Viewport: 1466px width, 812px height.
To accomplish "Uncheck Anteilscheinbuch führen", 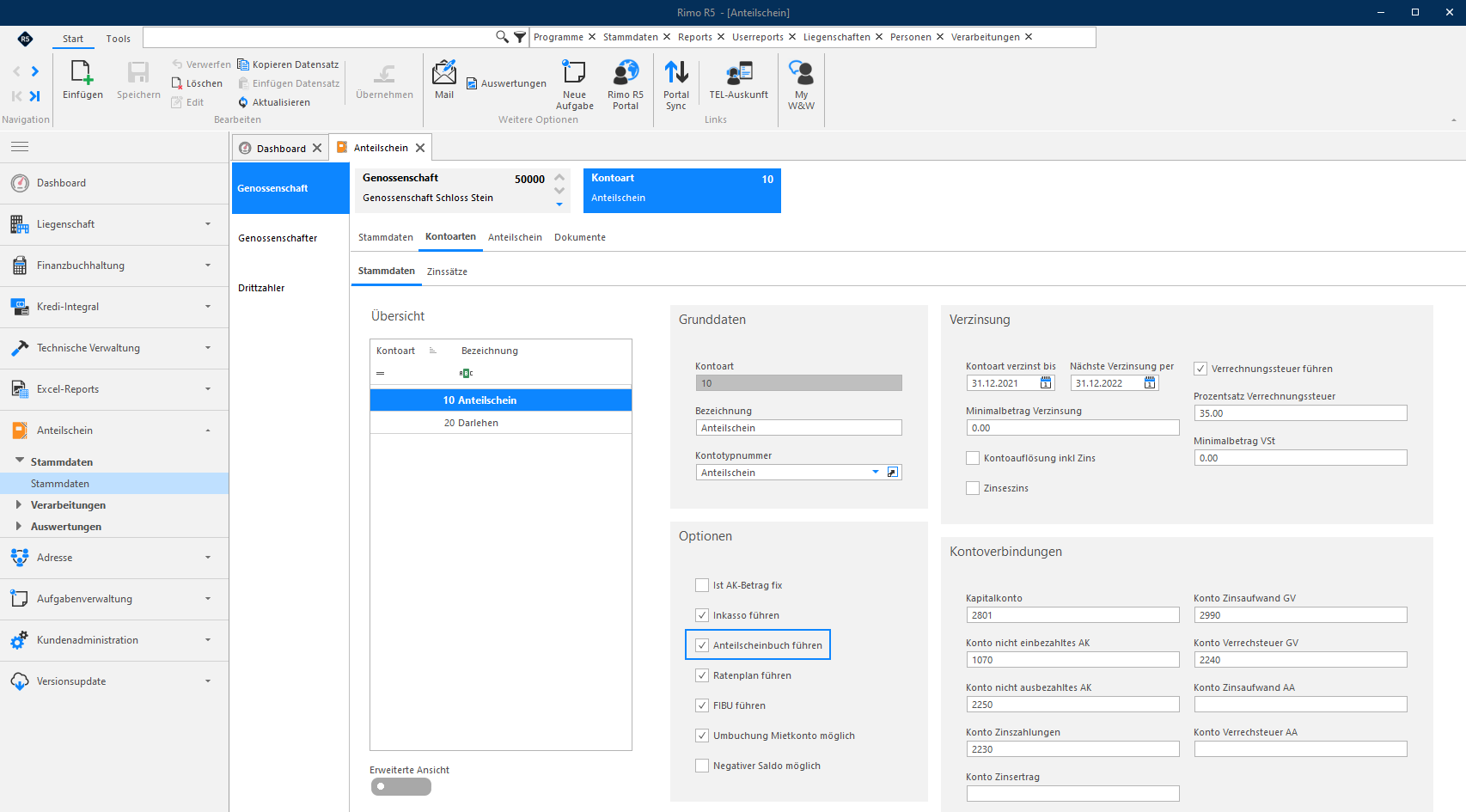I will pos(702,645).
